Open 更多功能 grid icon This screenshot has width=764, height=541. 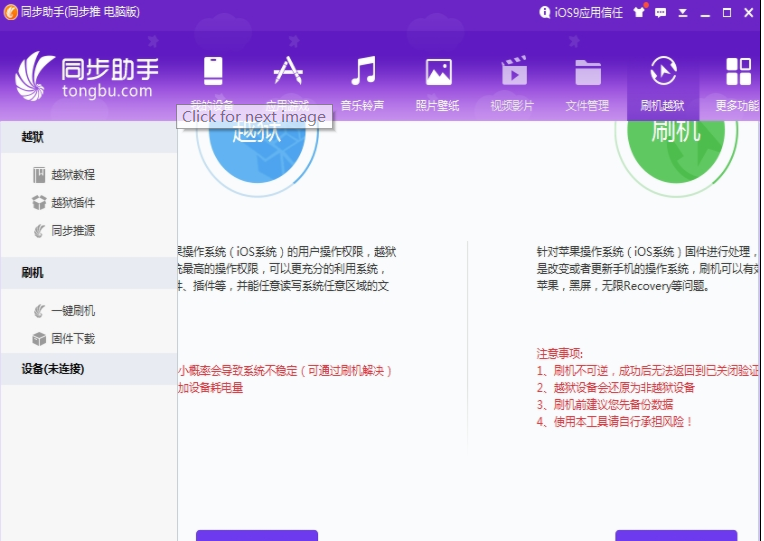pyautogui.click(x=738, y=72)
